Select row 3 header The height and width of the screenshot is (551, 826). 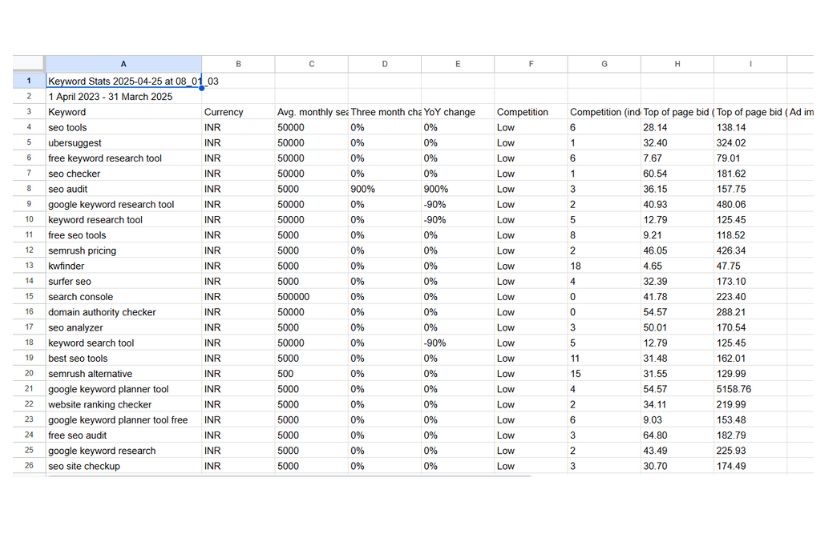(29, 112)
